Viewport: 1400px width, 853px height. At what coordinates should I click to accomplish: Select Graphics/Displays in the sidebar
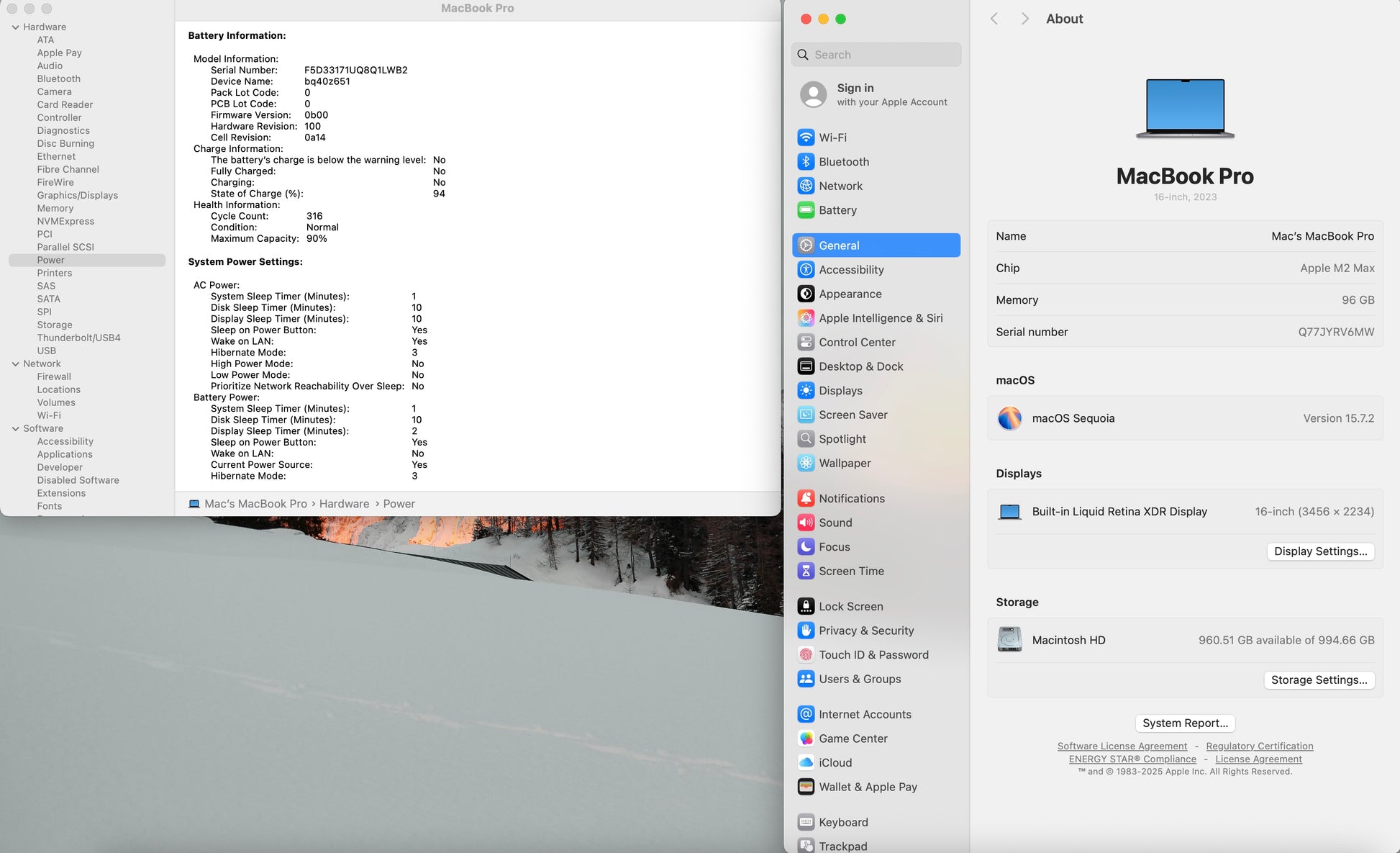[x=77, y=195]
